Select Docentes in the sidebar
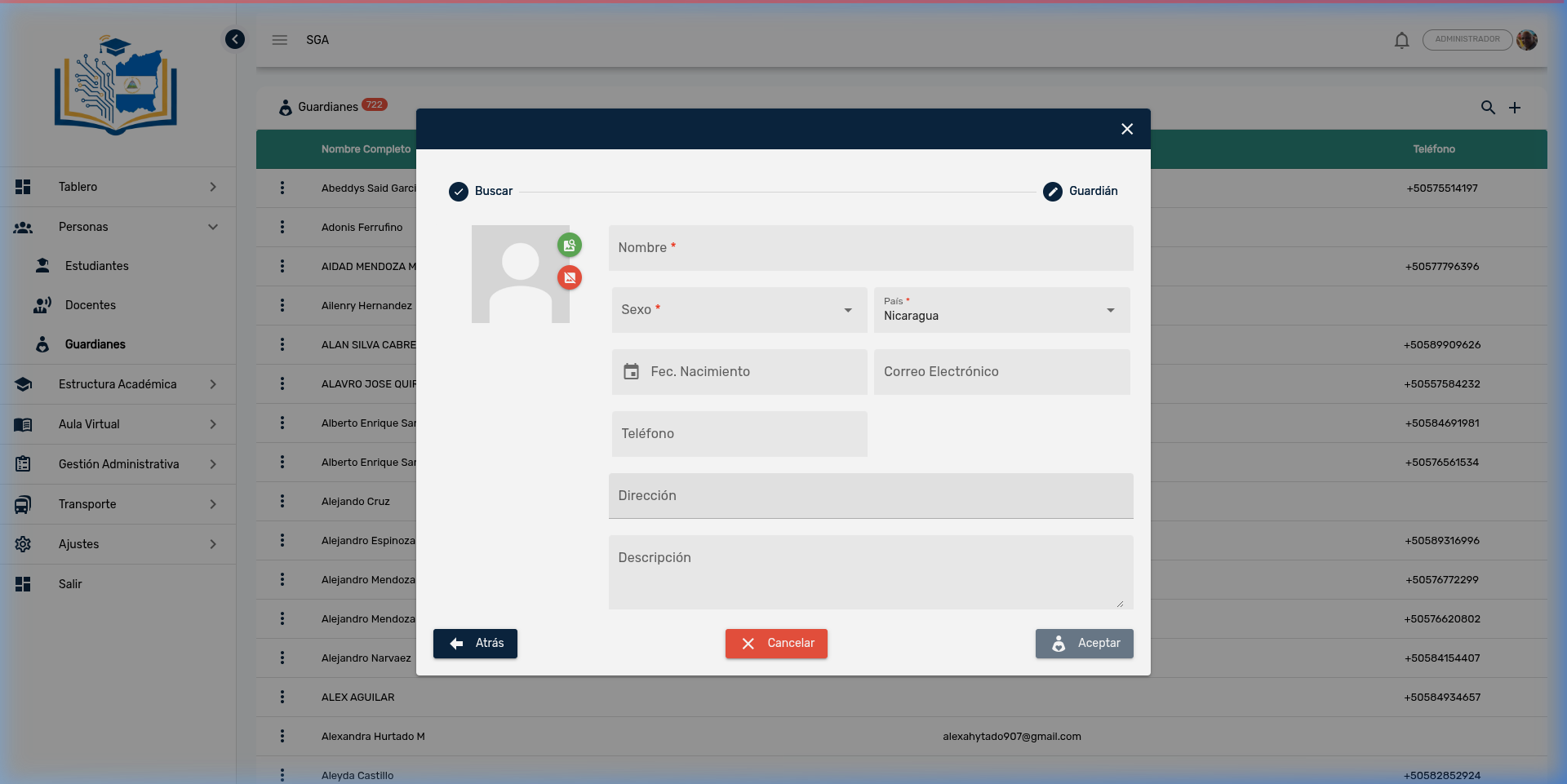 [90, 305]
